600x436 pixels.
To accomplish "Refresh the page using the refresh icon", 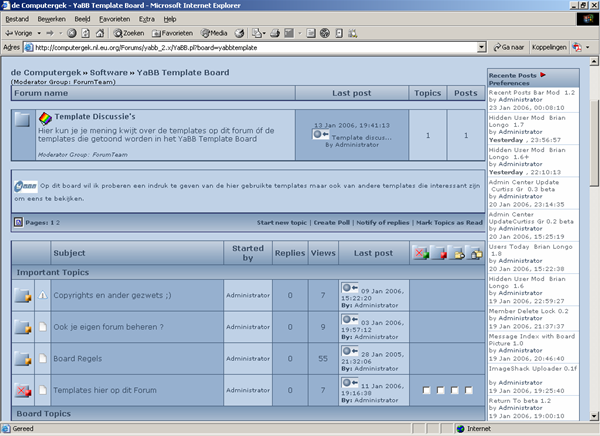I will click(86, 33).
